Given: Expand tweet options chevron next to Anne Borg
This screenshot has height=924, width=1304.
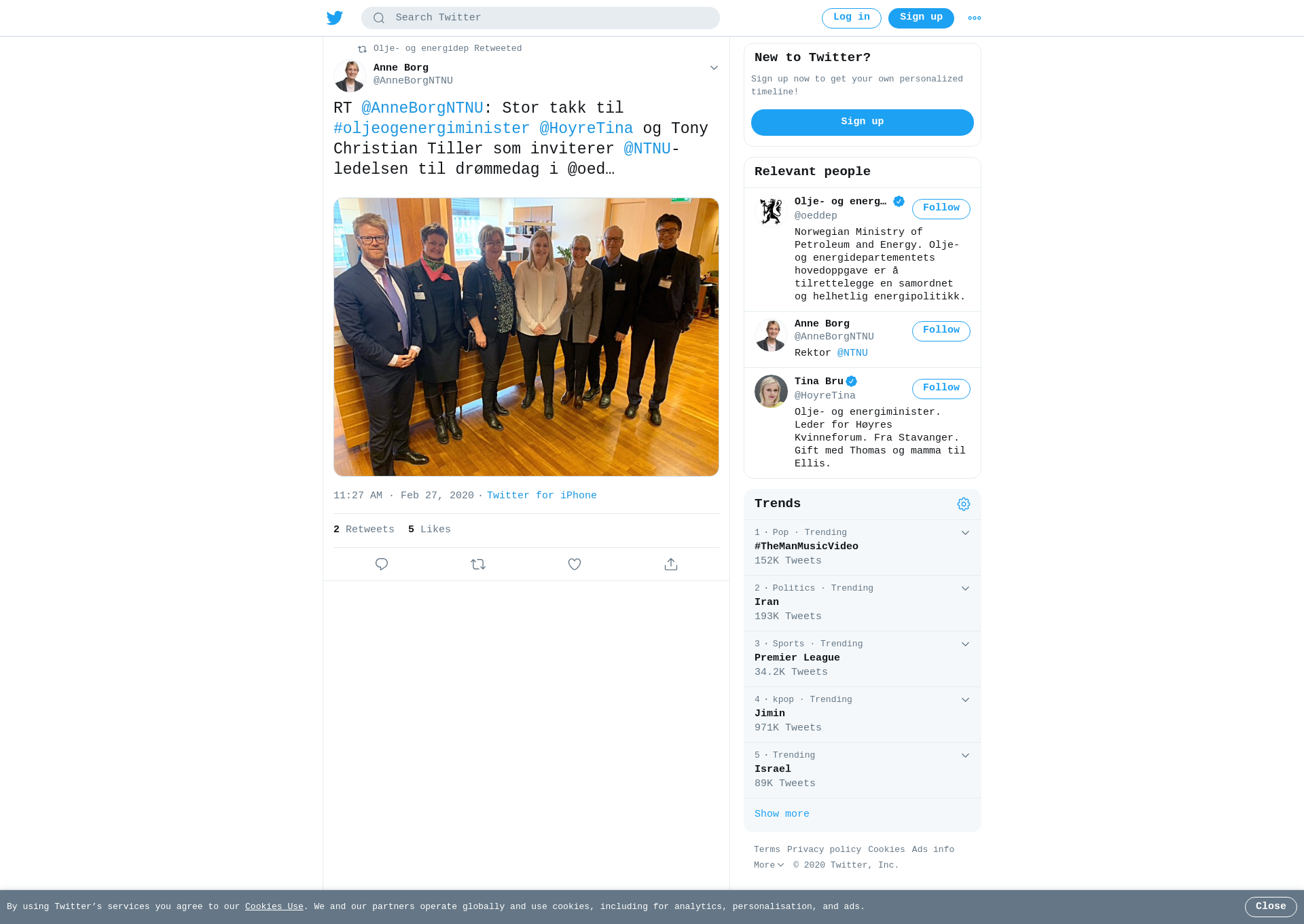Looking at the screenshot, I should click(714, 68).
